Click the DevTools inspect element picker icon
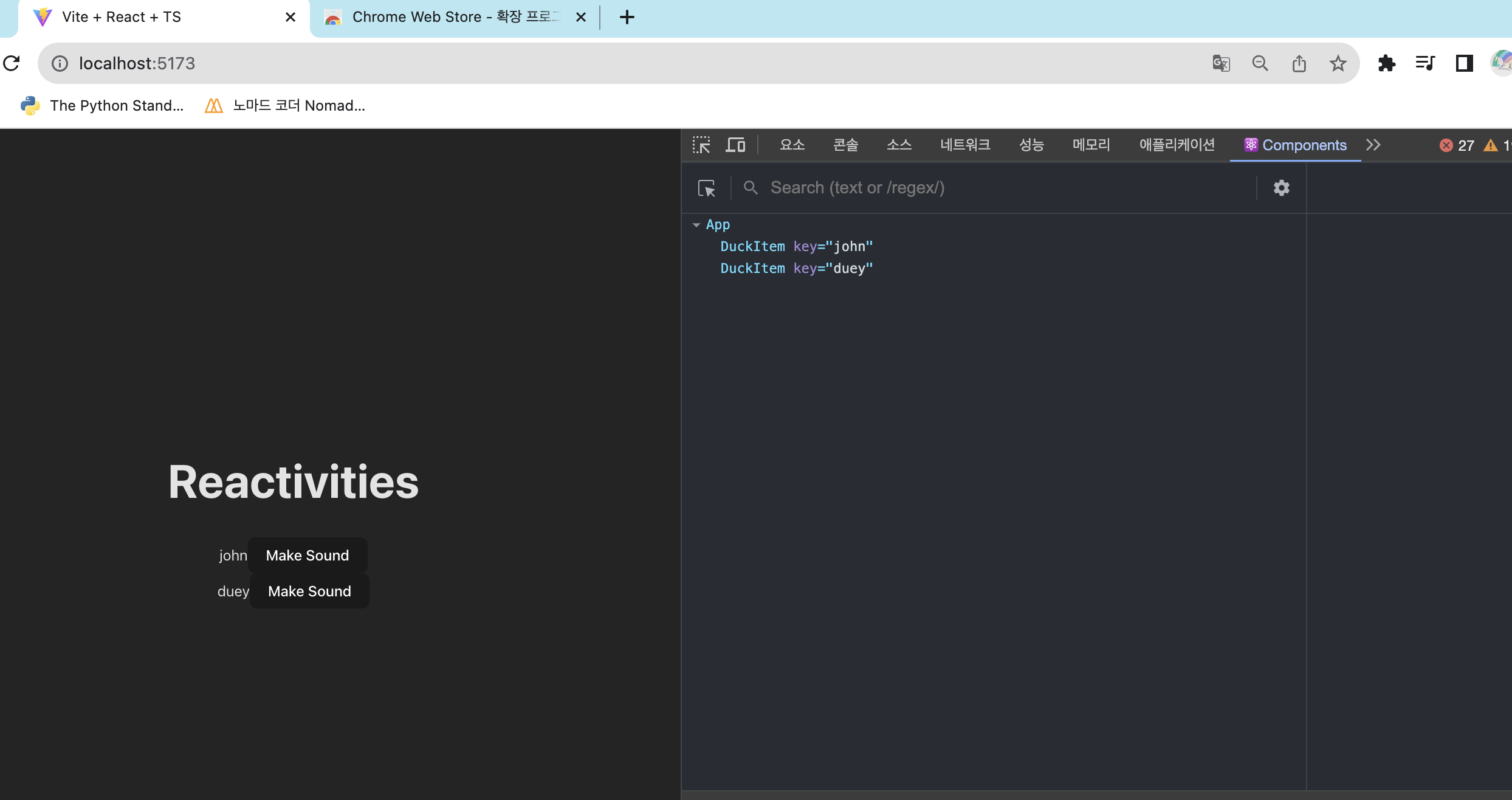 (701, 145)
